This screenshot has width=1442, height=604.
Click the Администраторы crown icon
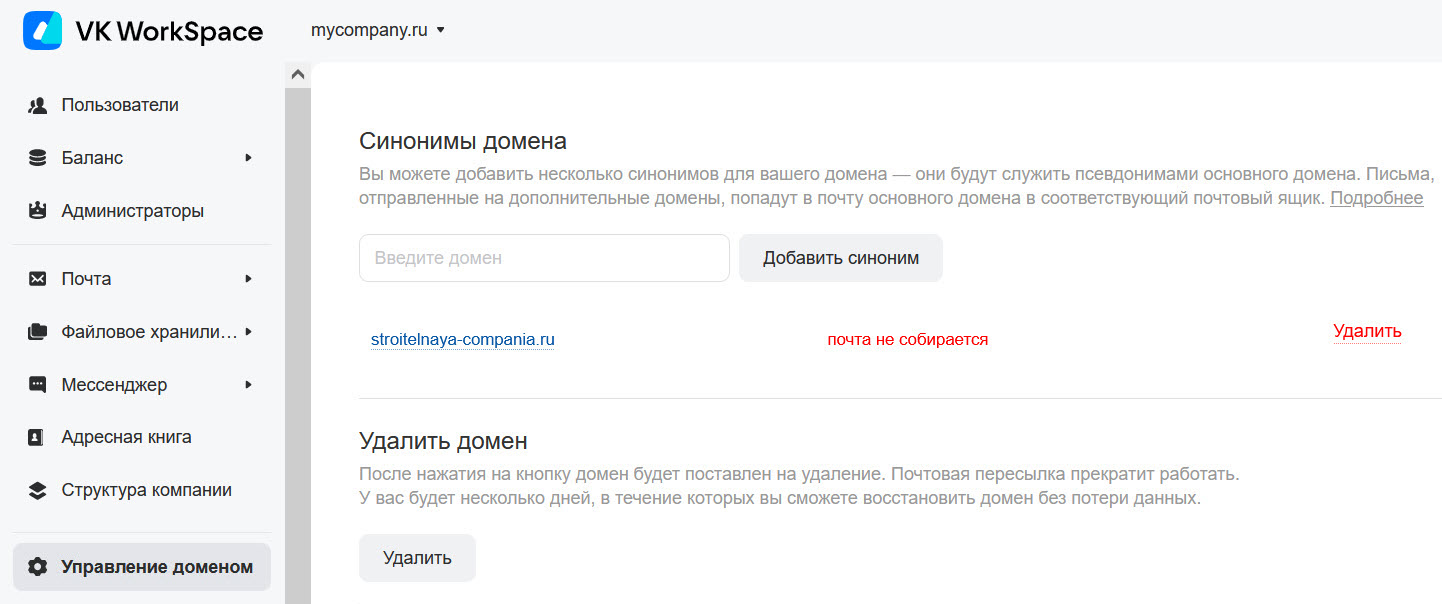(38, 211)
